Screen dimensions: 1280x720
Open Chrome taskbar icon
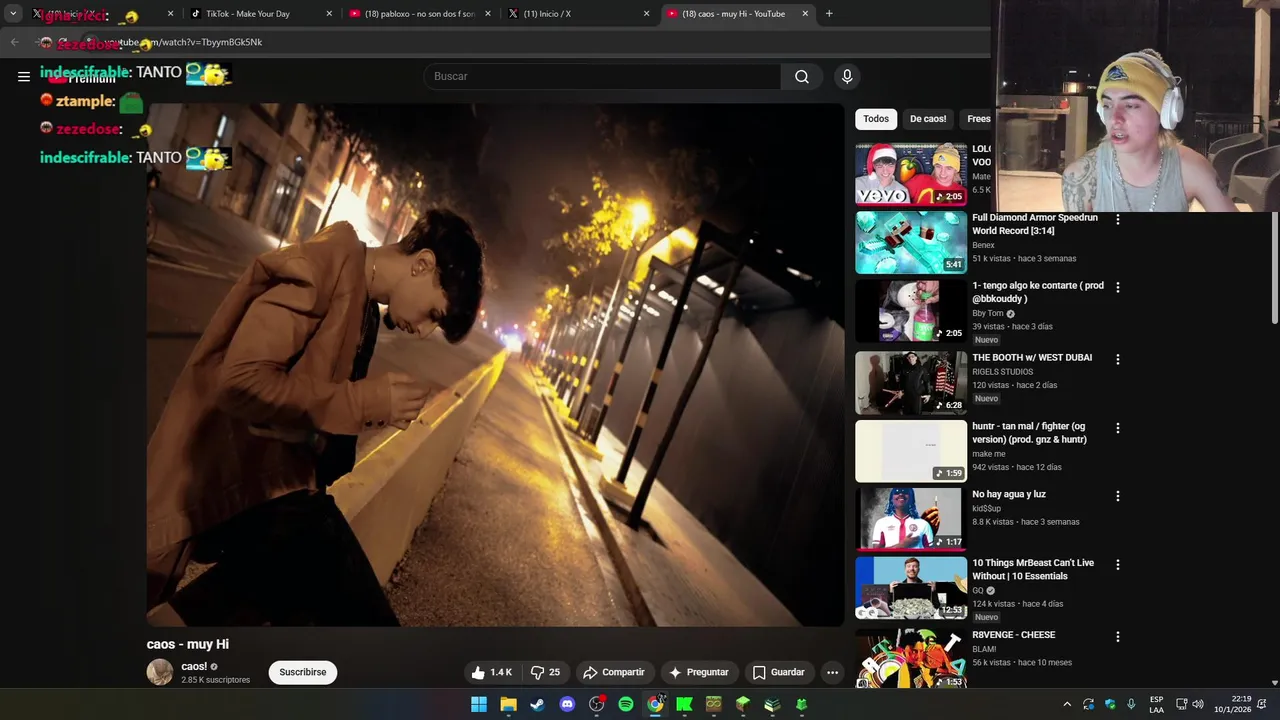(655, 704)
